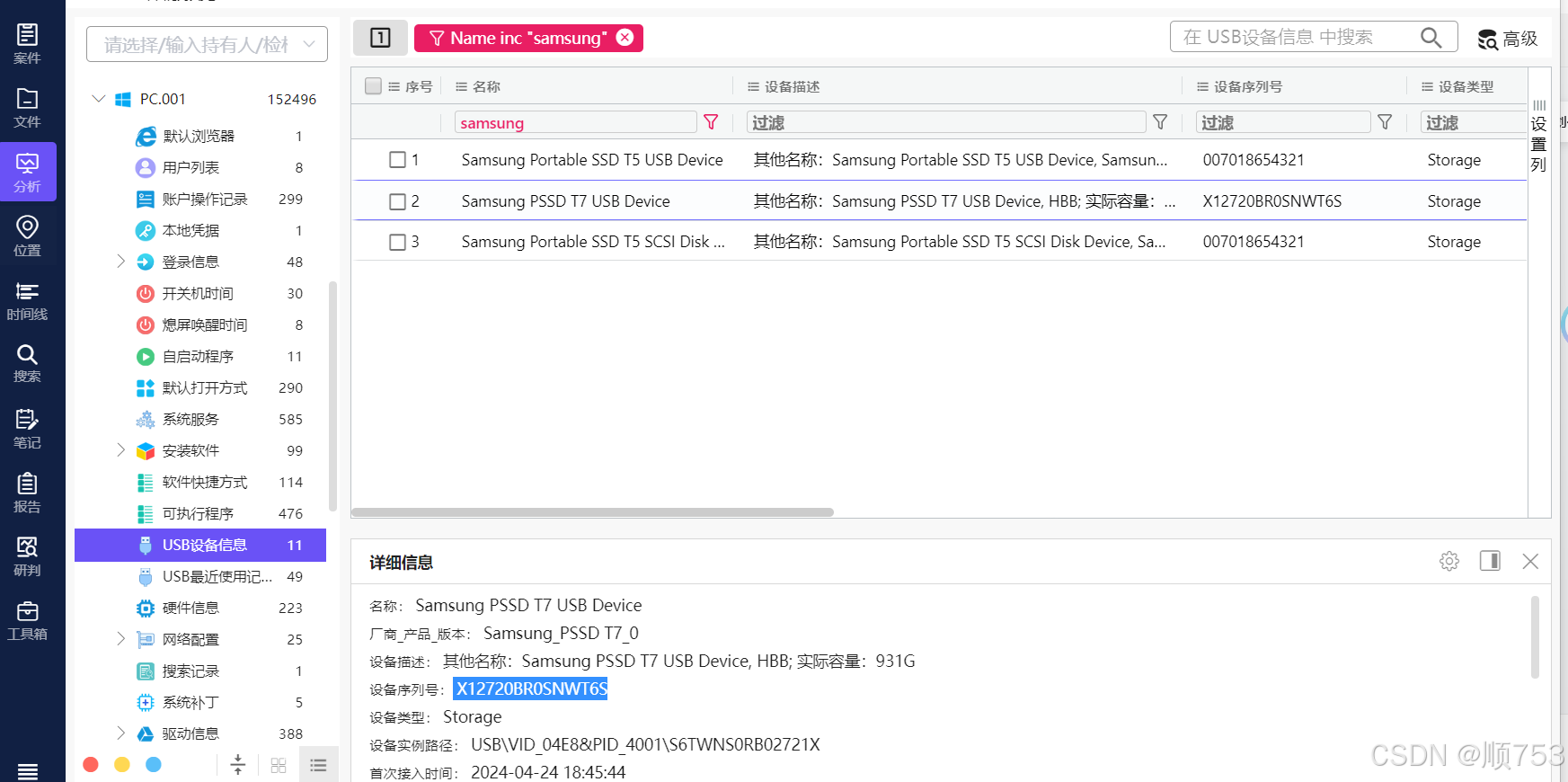Click the horizontal scrollbar below the table
Viewport: 1568px width, 782px height.
click(592, 512)
